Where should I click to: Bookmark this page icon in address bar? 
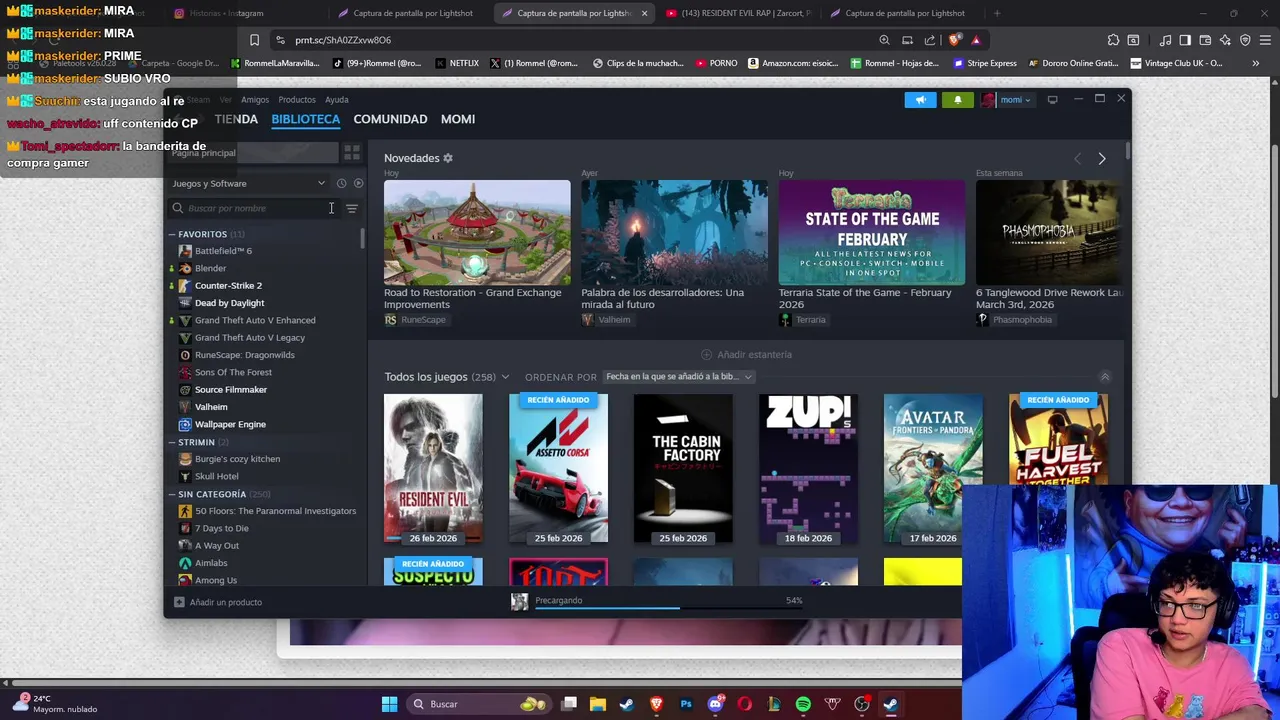[x=254, y=40]
